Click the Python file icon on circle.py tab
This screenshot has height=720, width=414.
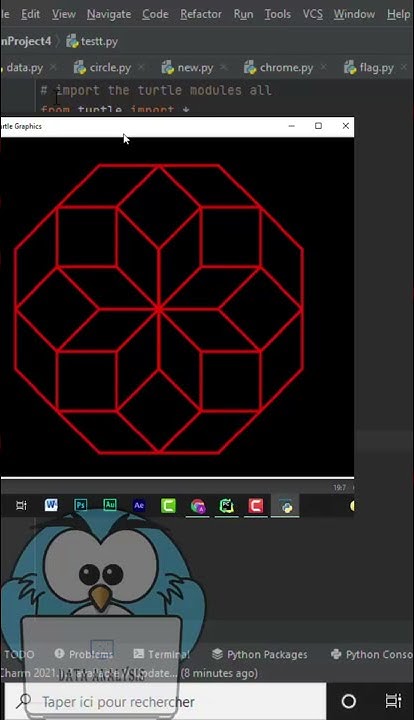click(x=80, y=68)
